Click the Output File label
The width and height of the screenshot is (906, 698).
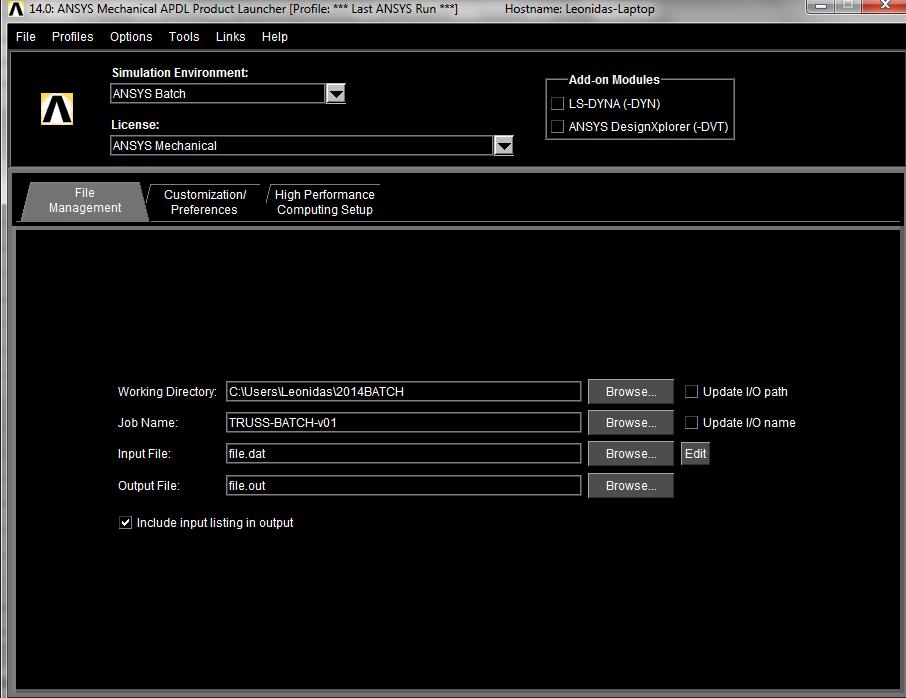click(148, 486)
